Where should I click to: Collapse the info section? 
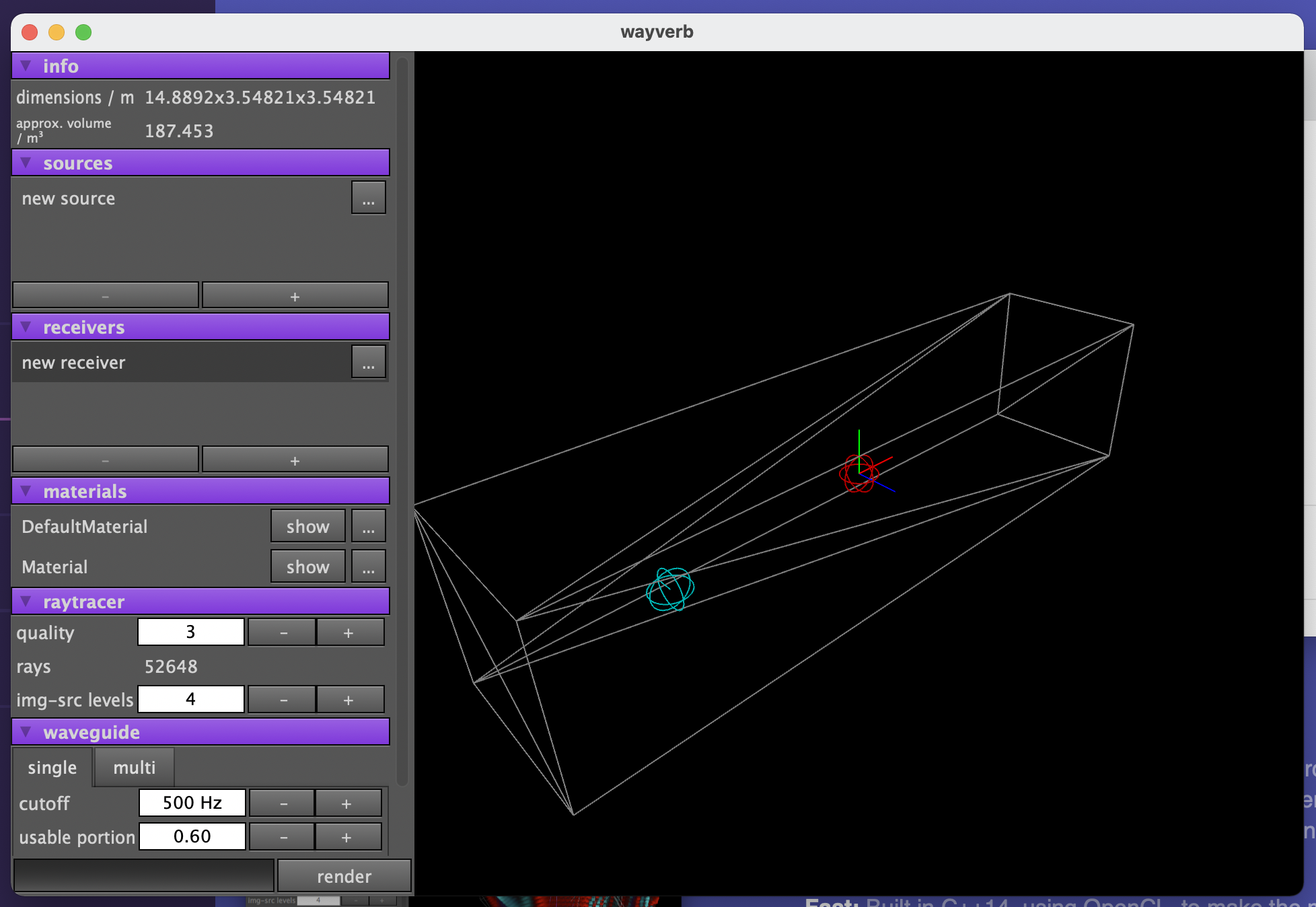[26, 66]
